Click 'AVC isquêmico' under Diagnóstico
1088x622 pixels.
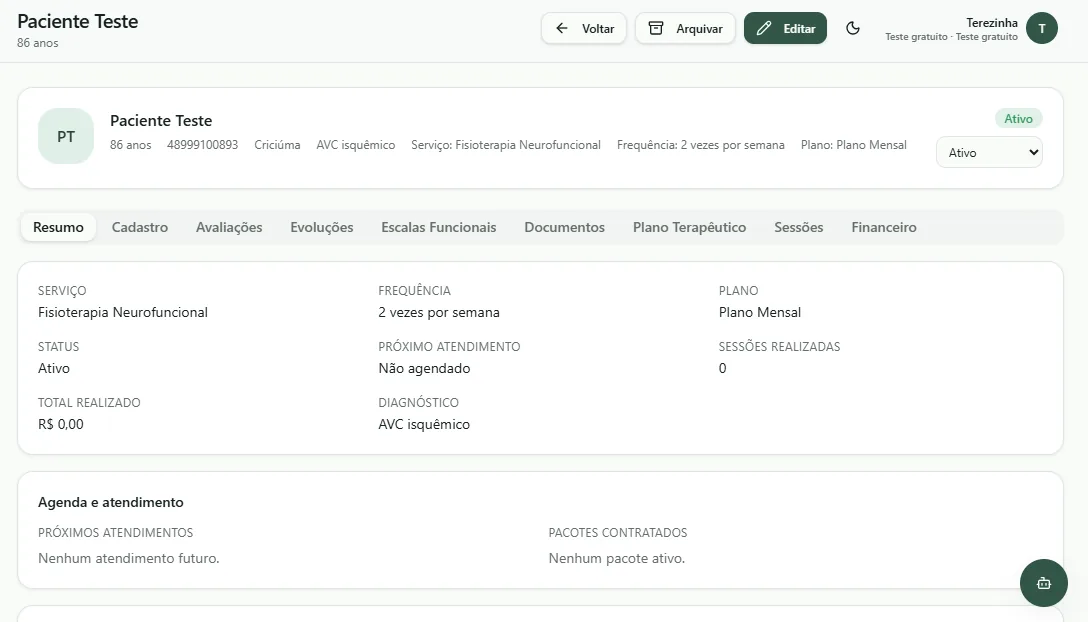(424, 424)
